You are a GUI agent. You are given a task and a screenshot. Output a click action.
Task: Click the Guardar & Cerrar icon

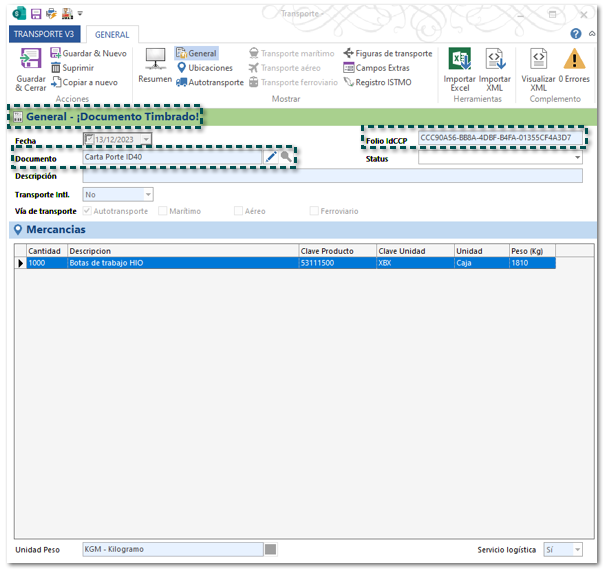pyautogui.click(x=30, y=61)
